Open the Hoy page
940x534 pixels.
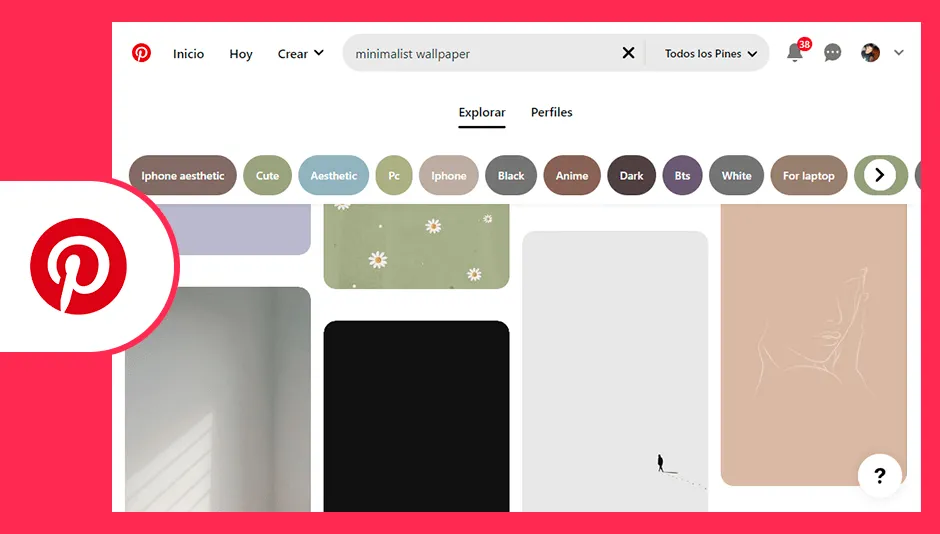(240, 54)
